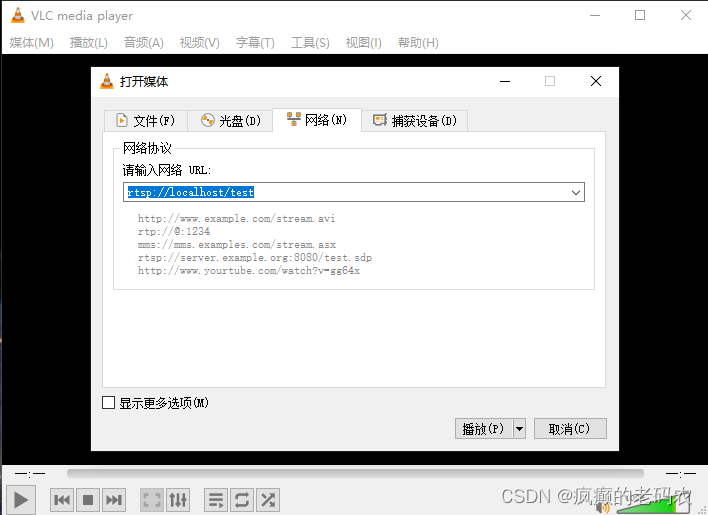The image size is (708, 515).
Task: Open the 帮助(H) menu
Action: (418, 43)
